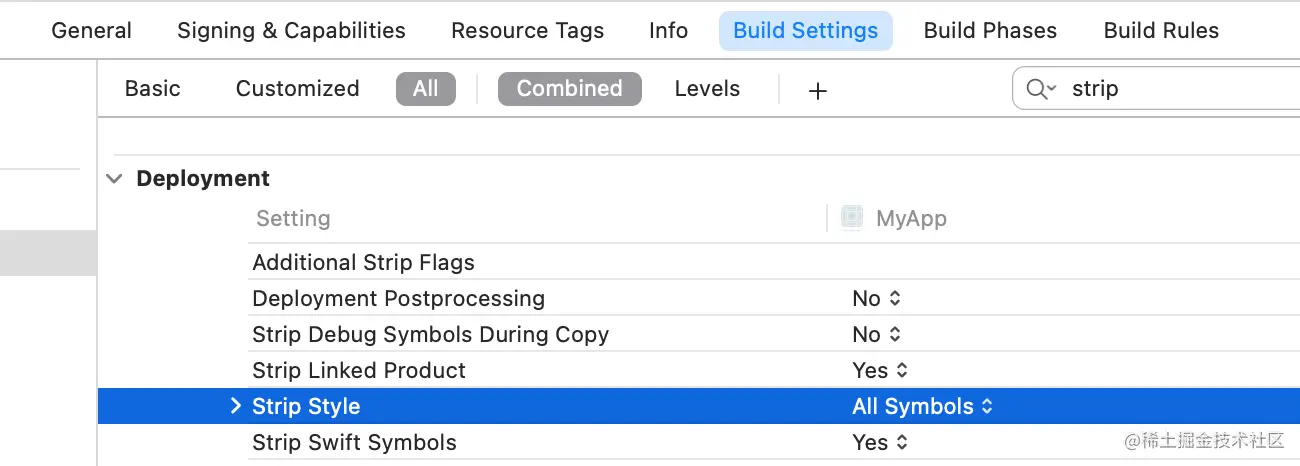Select the Combined view button

pos(569,89)
